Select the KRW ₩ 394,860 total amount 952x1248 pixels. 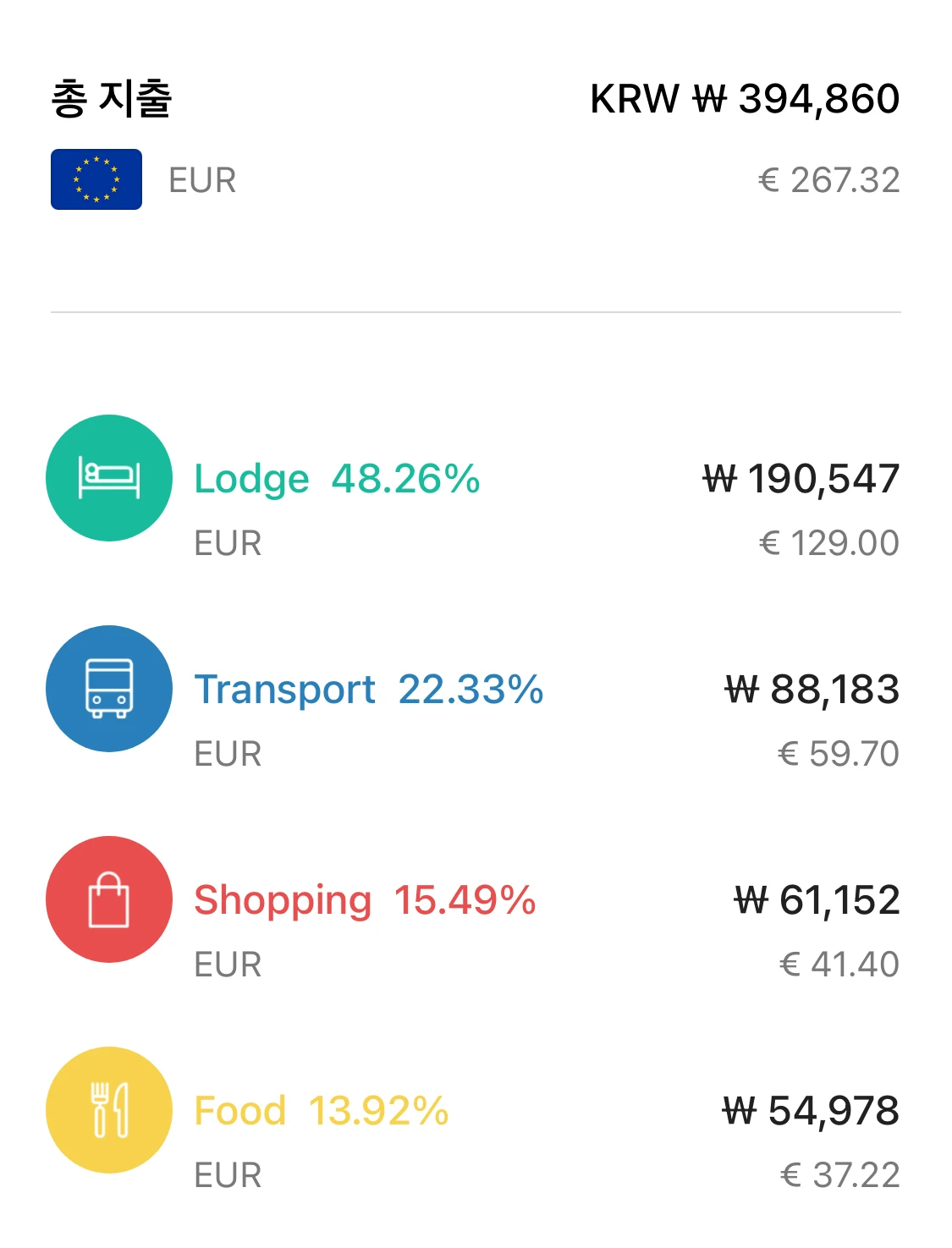click(745, 99)
